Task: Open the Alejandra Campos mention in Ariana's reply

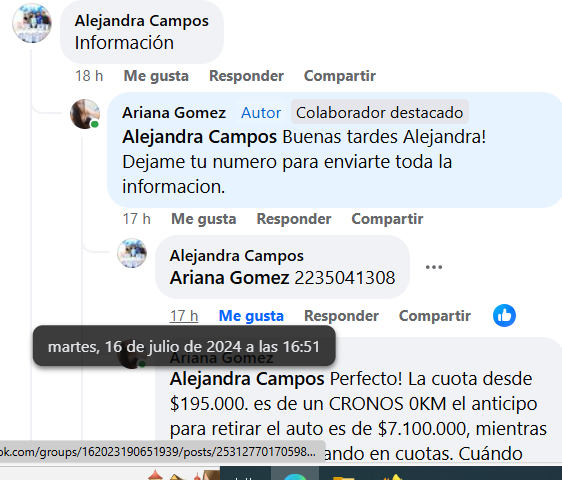Action: (199, 137)
